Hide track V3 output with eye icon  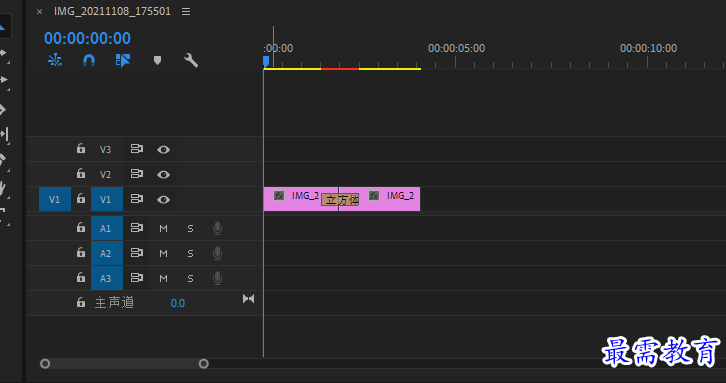click(x=163, y=150)
